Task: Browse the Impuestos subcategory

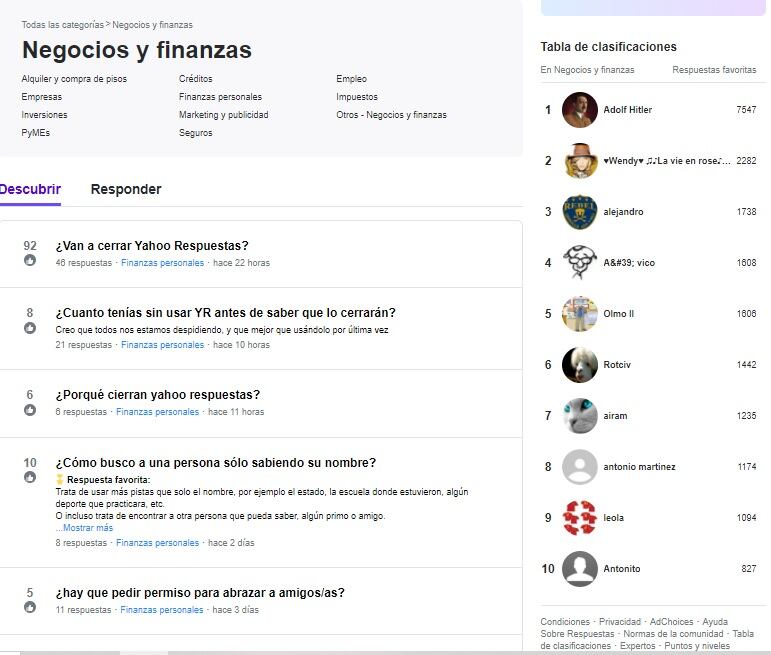Action: [x=357, y=97]
